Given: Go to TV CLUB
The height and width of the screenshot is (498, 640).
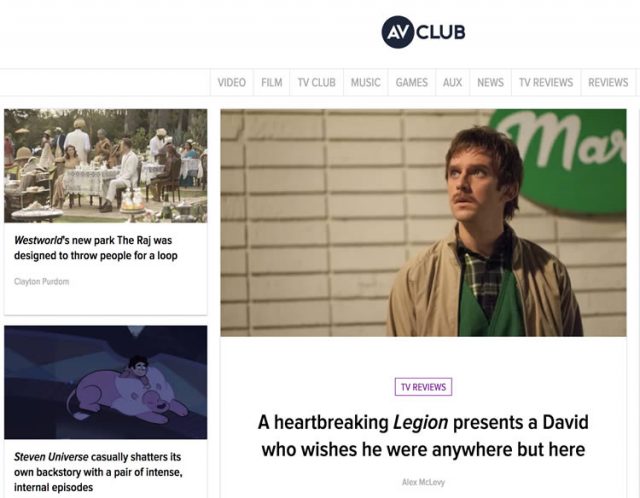Looking at the screenshot, I should tap(317, 82).
